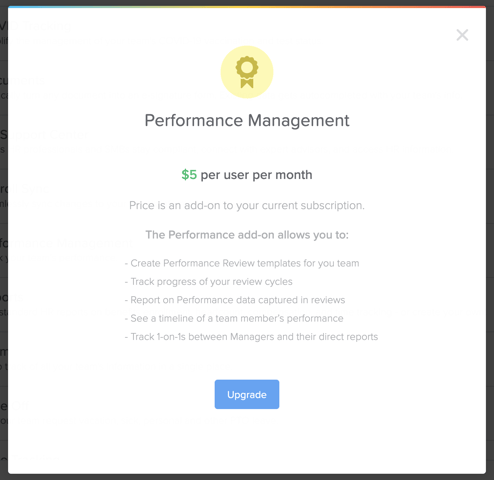Click the 'Price is an add-on' subscription note
This screenshot has width=494, height=480.
tap(247, 206)
